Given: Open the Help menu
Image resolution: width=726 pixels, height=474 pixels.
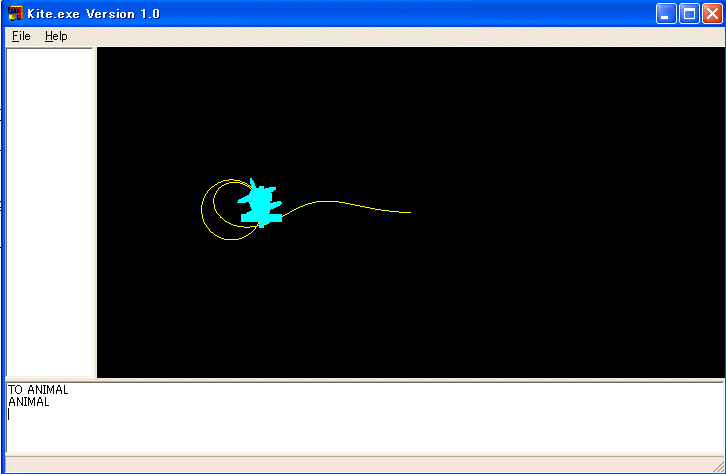Looking at the screenshot, I should 56,36.
